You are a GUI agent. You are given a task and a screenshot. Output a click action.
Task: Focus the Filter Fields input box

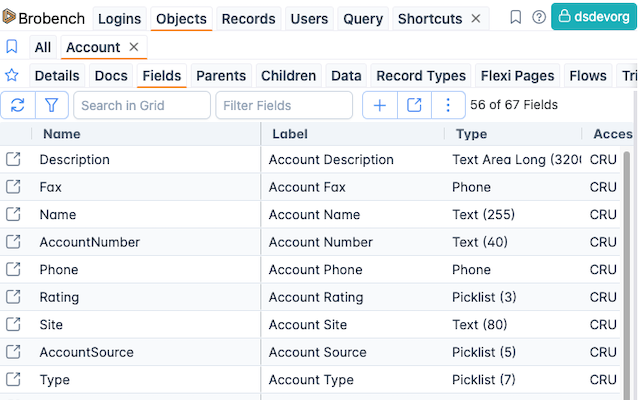284,105
